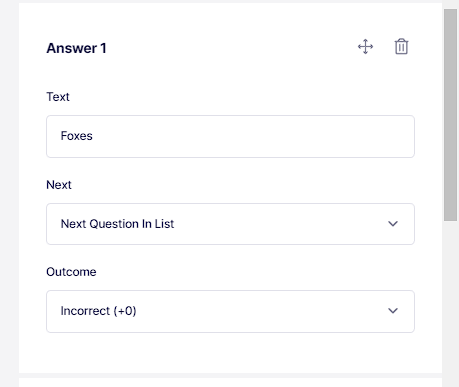The image size is (459, 387).
Task: Click the Text field label
Action: pyautogui.click(x=58, y=97)
